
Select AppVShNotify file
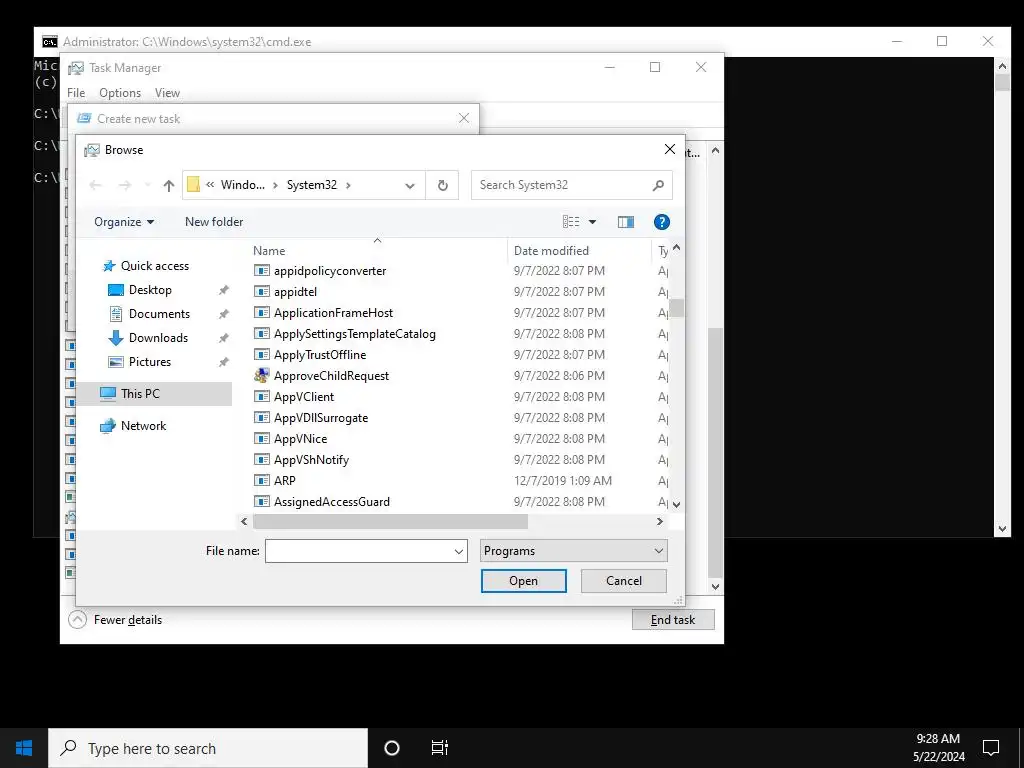point(312,460)
